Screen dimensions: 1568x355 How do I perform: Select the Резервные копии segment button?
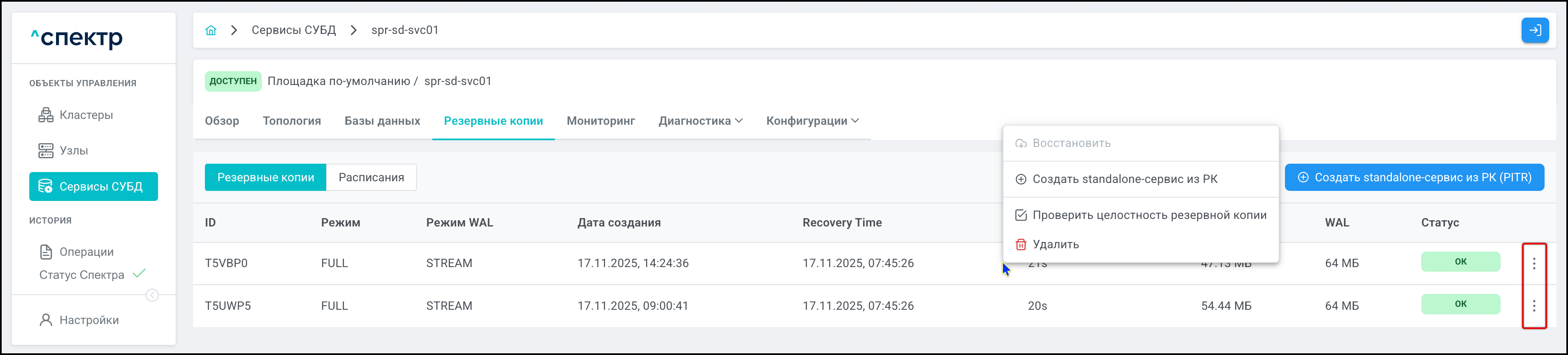click(x=266, y=178)
